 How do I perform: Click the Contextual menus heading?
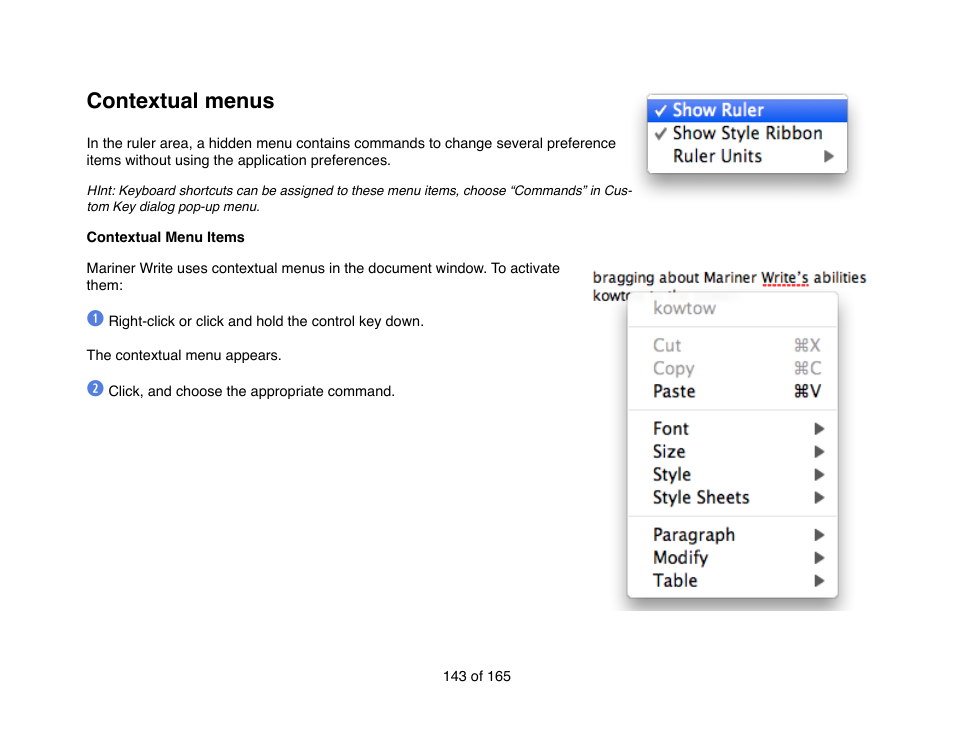[181, 101]
